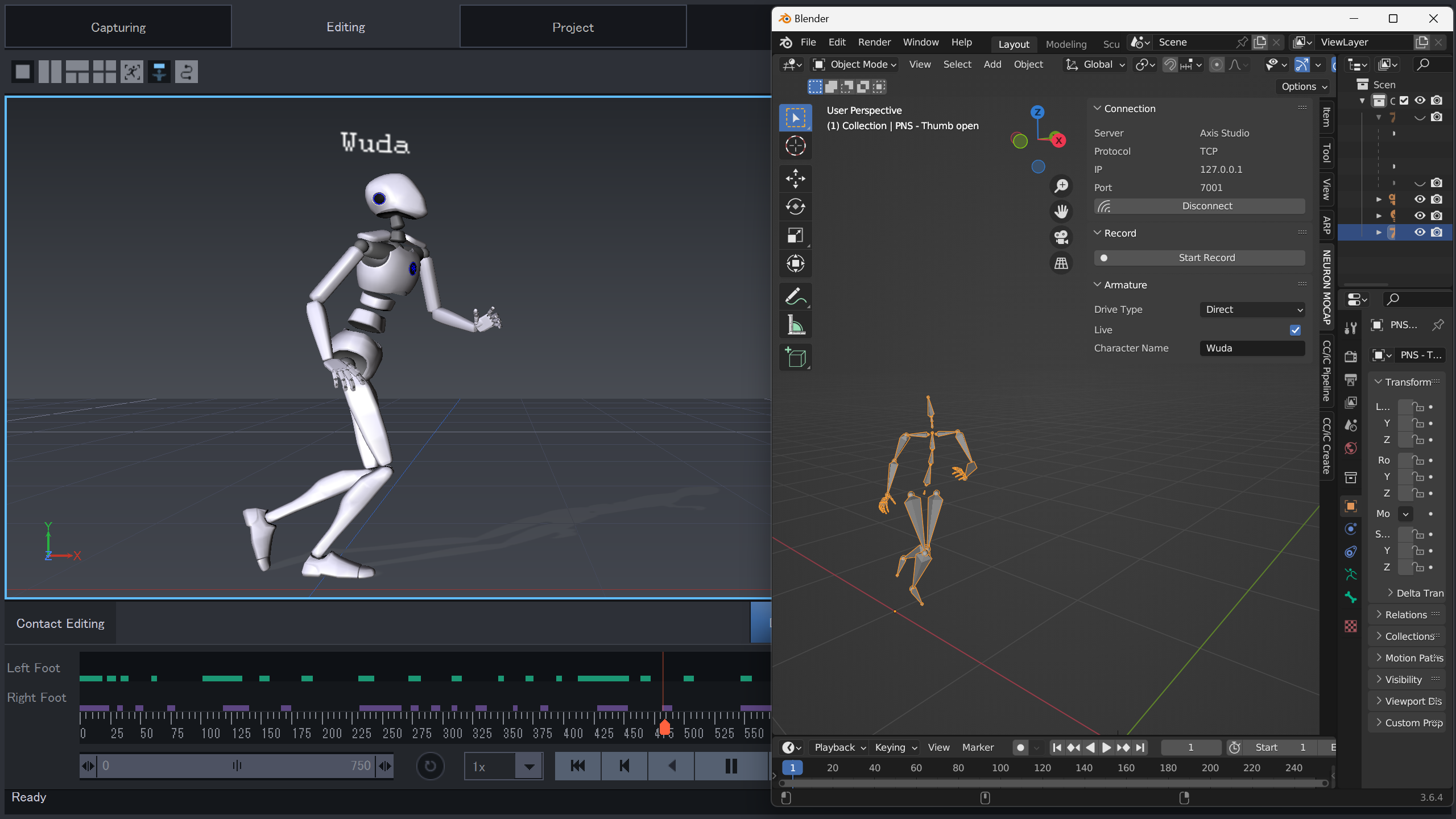Viewport: 1456px width, 819px height.
Task: Open the Render menu
Action: point(874,42)
